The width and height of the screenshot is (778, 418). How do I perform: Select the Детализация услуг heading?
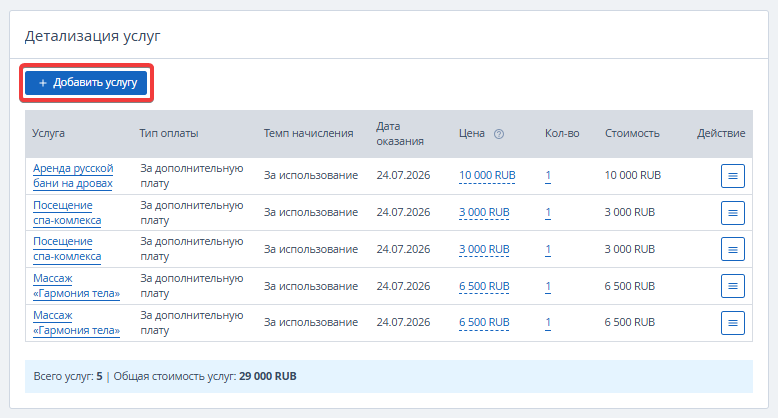coord(92,36)
